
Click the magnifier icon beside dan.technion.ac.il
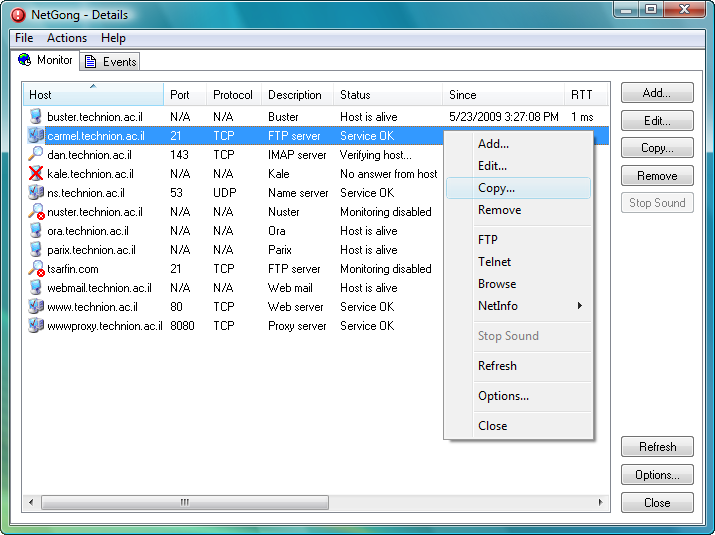click(x=36, y=155)
